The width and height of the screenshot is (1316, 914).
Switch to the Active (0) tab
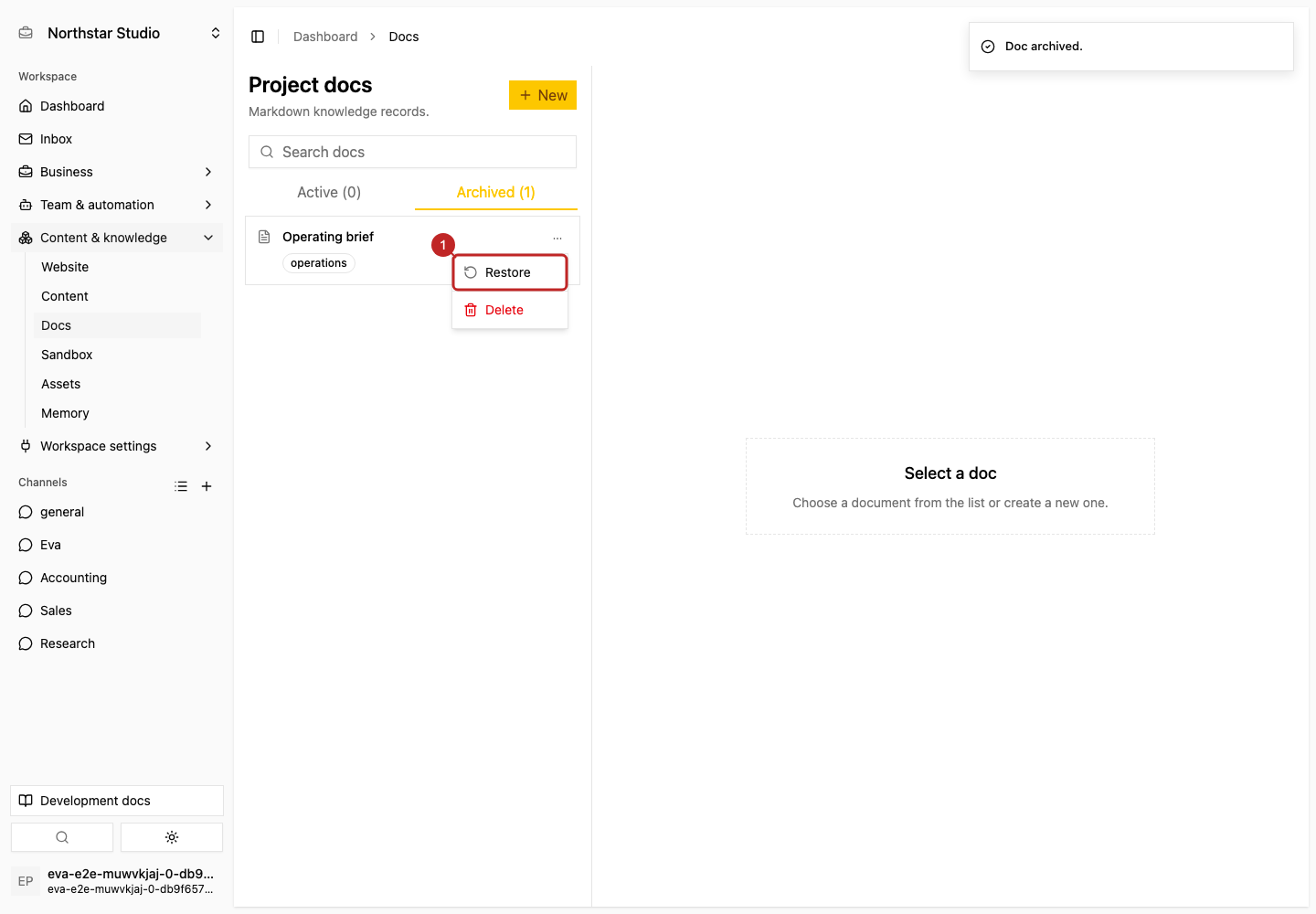[329, 192]
